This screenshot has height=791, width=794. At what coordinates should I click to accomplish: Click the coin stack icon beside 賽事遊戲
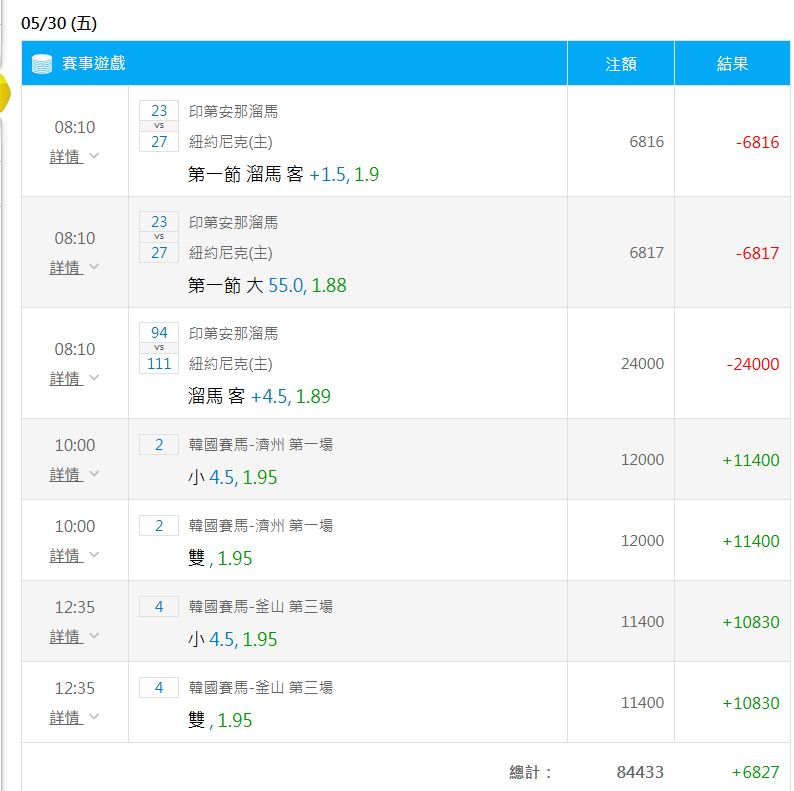[42, 64]
